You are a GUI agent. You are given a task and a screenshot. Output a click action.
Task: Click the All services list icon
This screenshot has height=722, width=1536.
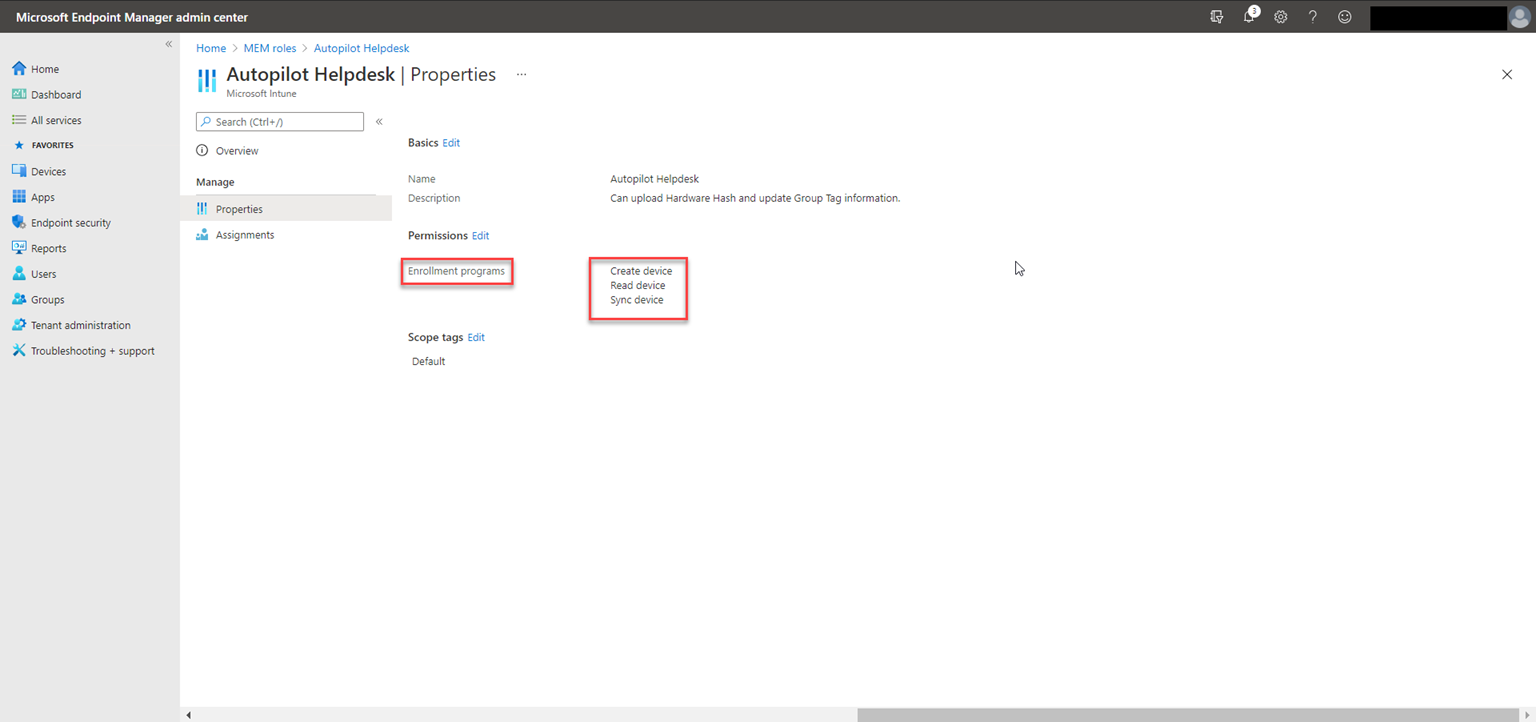click(x=19, y=120)
